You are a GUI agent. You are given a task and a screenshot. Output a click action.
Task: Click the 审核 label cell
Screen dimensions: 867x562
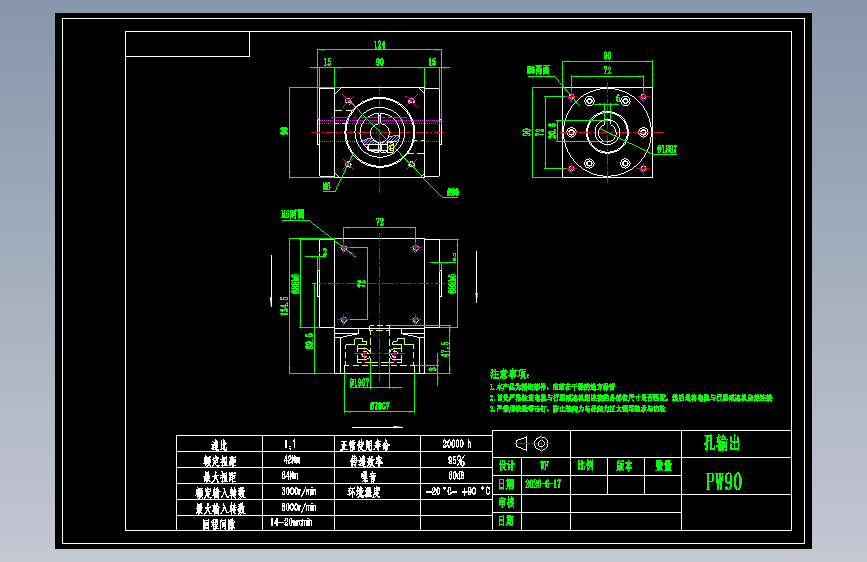coord(506,503)
